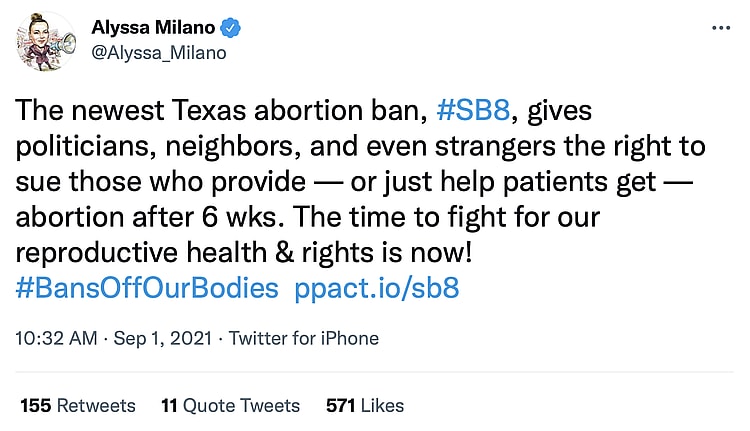750x431 pixels.
Task: Click the Twitter for iPhone source label
Action: click(304, 338)
